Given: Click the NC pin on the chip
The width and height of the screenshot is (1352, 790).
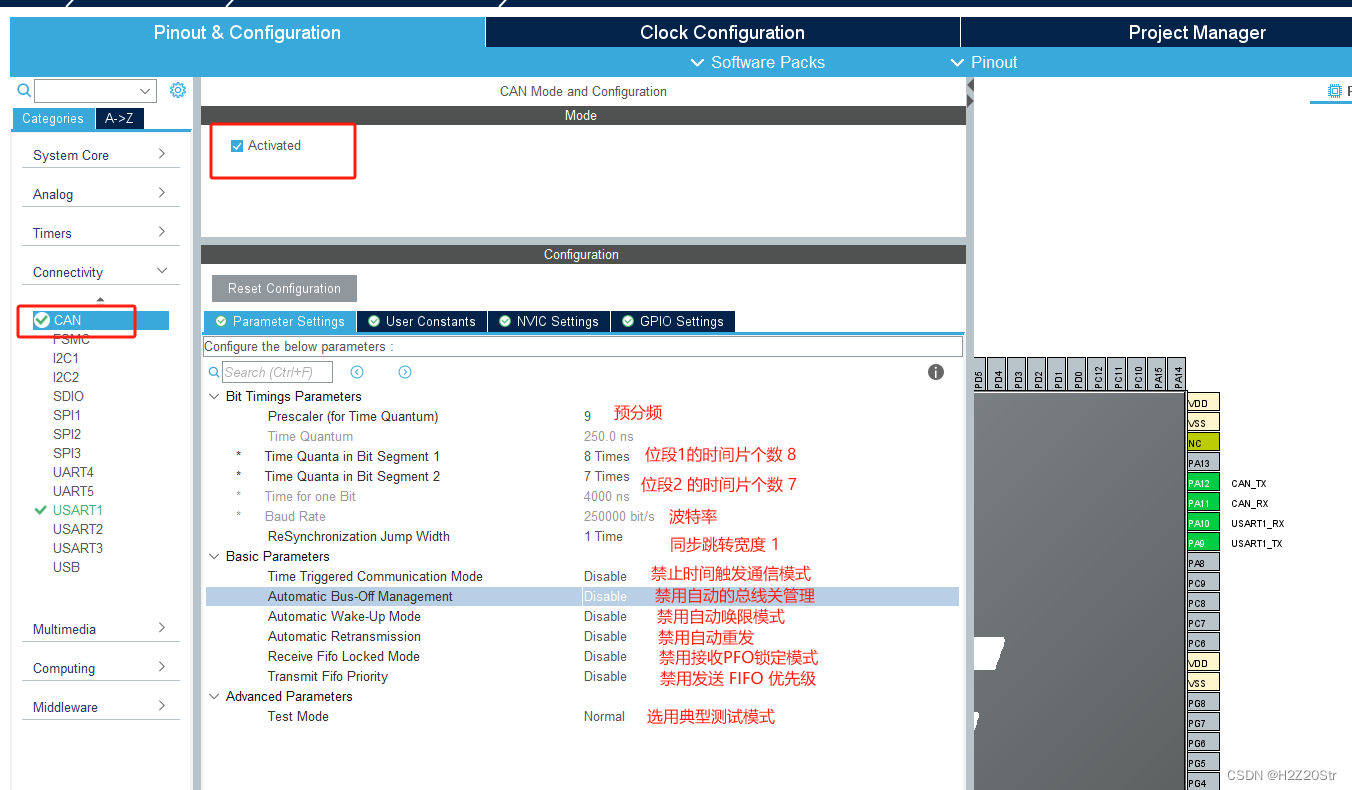Looking at the screenshot, I should tap(1203, 443).
